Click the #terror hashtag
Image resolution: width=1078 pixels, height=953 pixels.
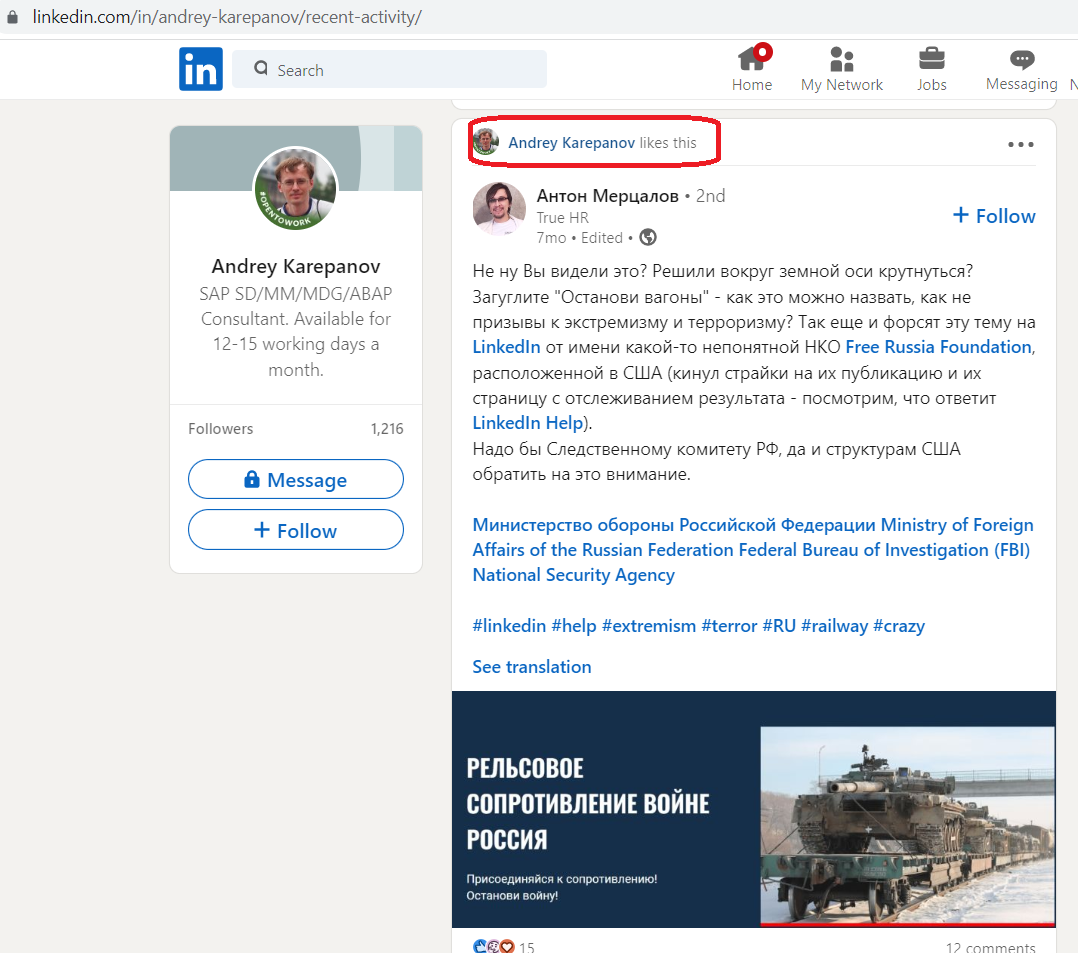click(729, 626)
